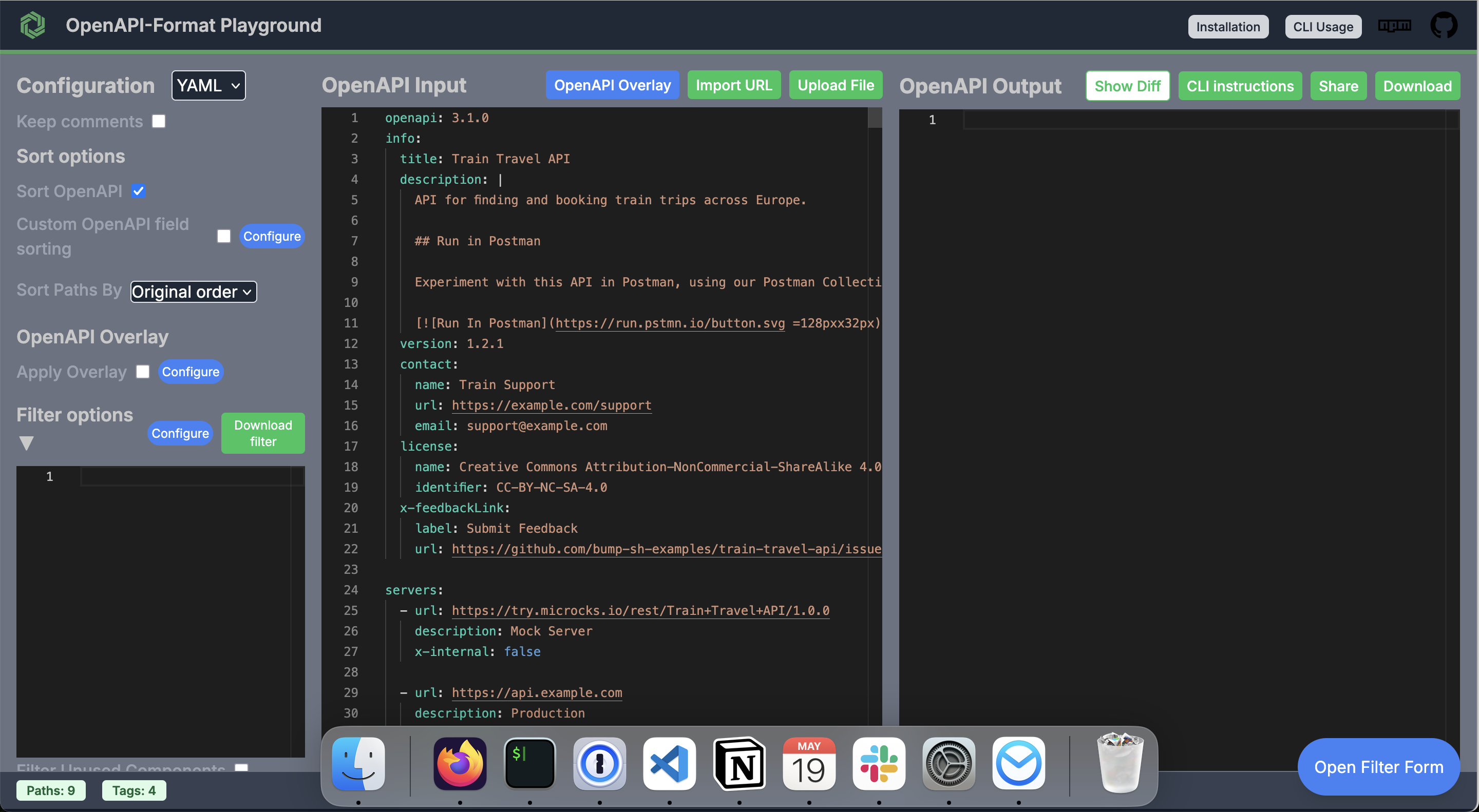
Task: Open the GitHub repository icon
Action: tap(1443, 26)
